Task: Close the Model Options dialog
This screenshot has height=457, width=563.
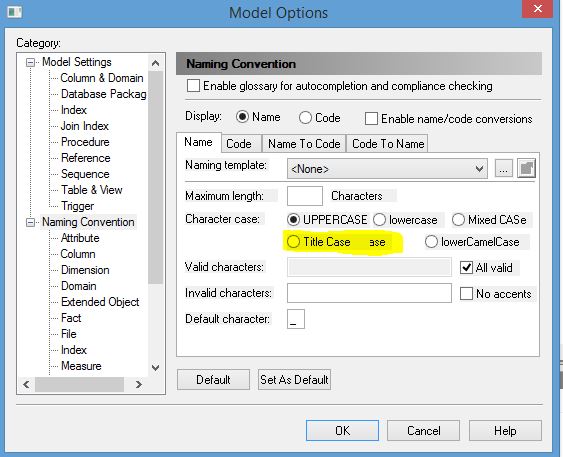Action: click(x=537, y=9)
